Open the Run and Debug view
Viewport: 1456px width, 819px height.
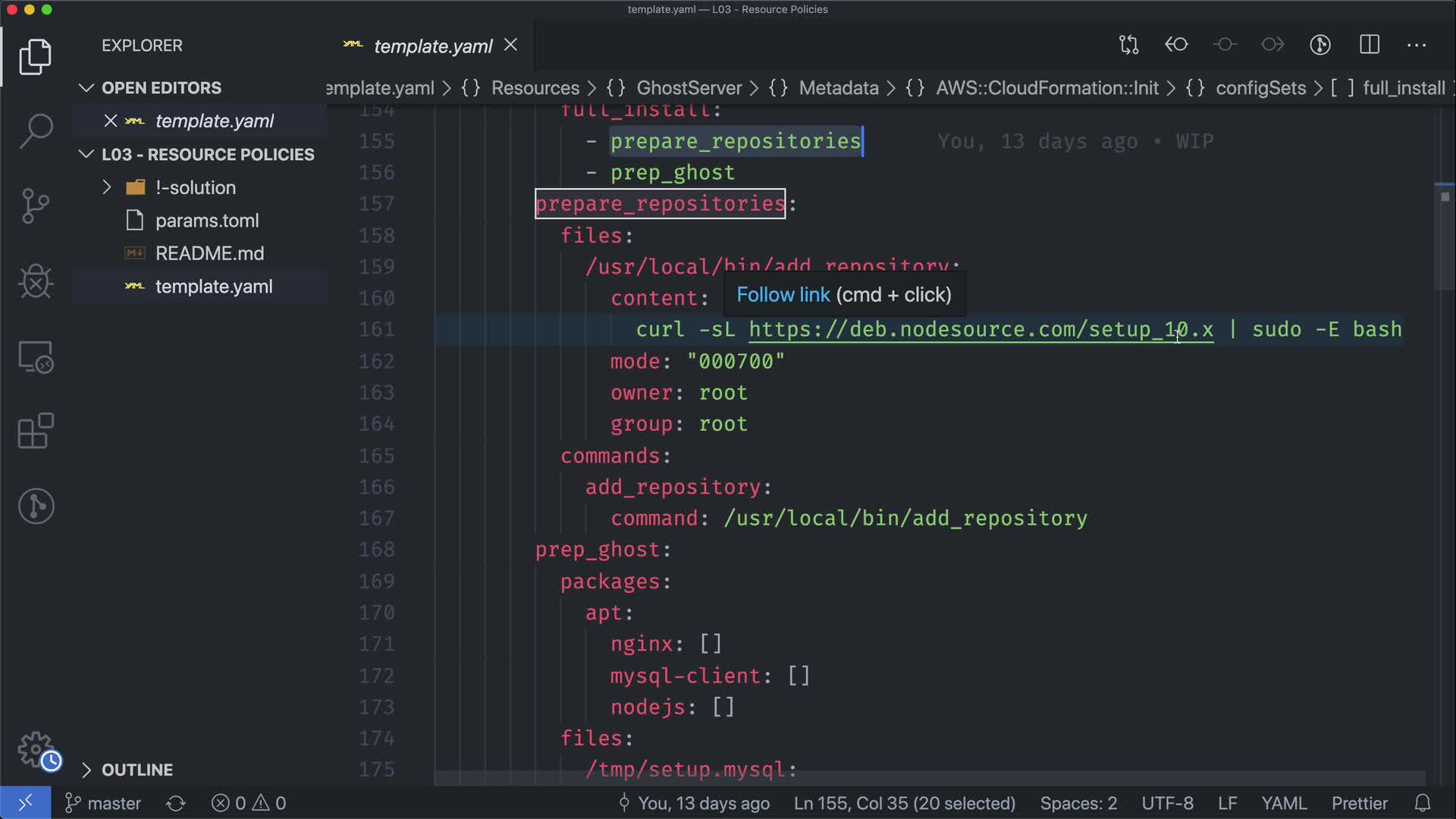(36, 281)
